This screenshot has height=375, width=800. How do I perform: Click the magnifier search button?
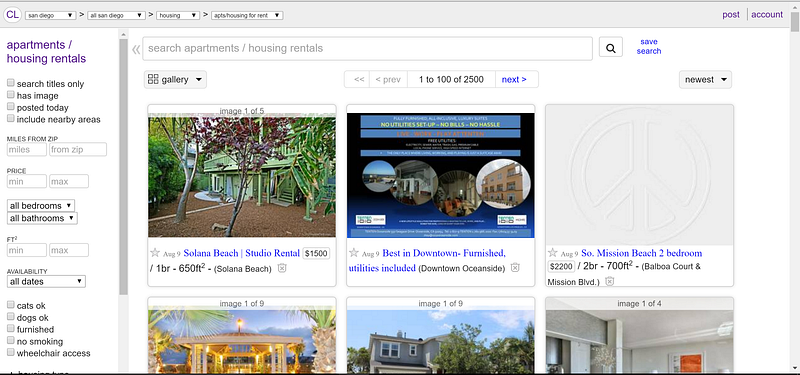pos(610,48)
